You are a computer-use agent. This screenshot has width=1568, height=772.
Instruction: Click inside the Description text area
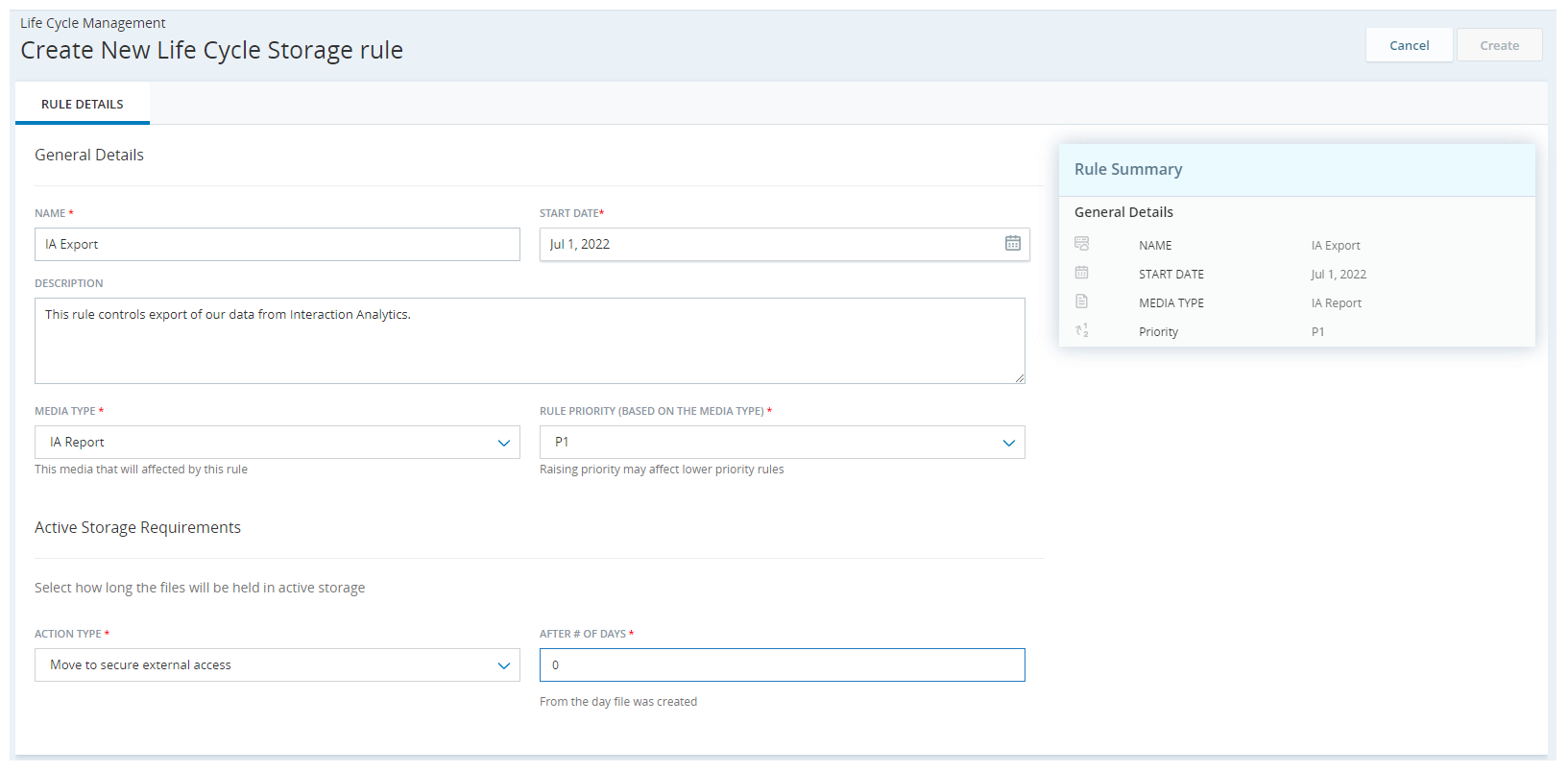point(530,341)
